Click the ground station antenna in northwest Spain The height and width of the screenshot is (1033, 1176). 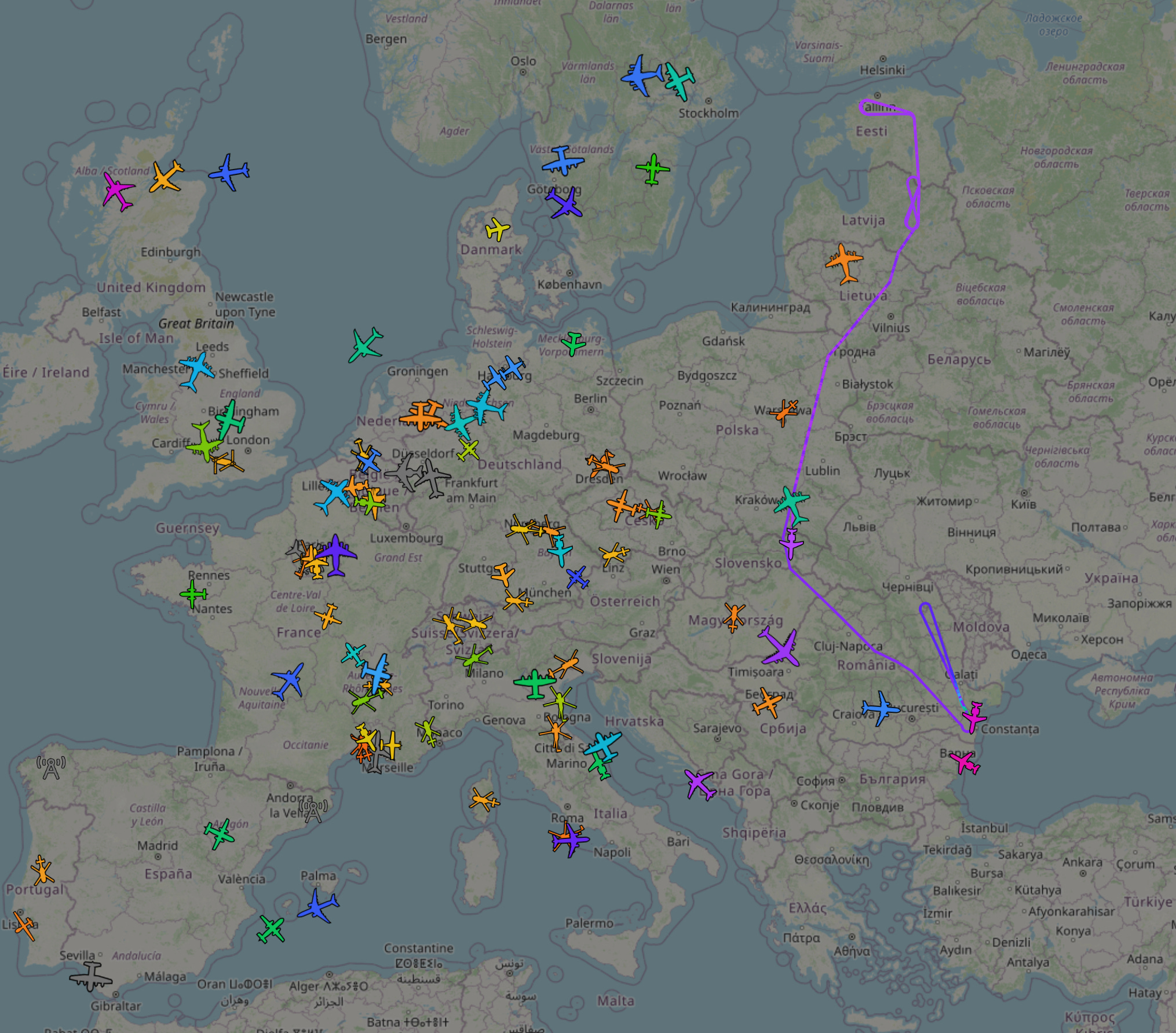(x=51, y=768)
